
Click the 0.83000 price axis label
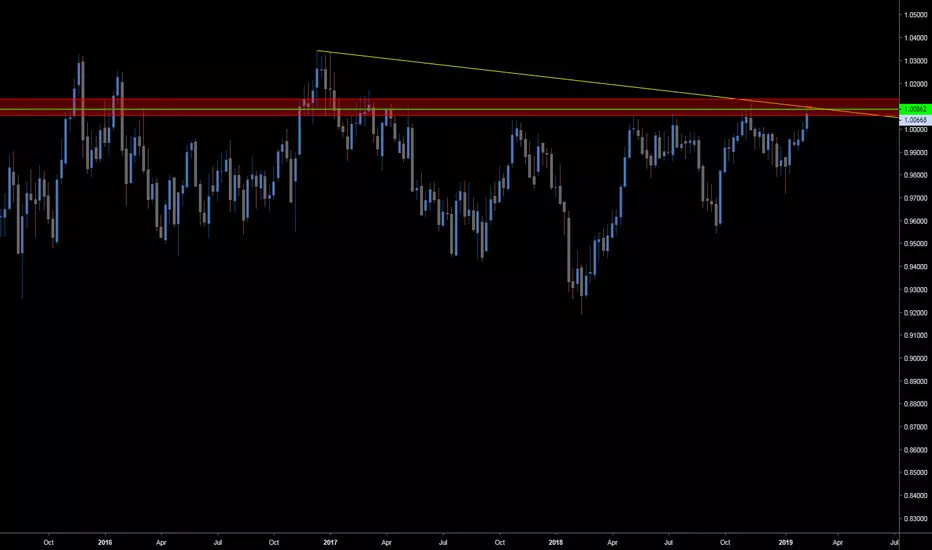pyautogui.click(x=916, y=519)
